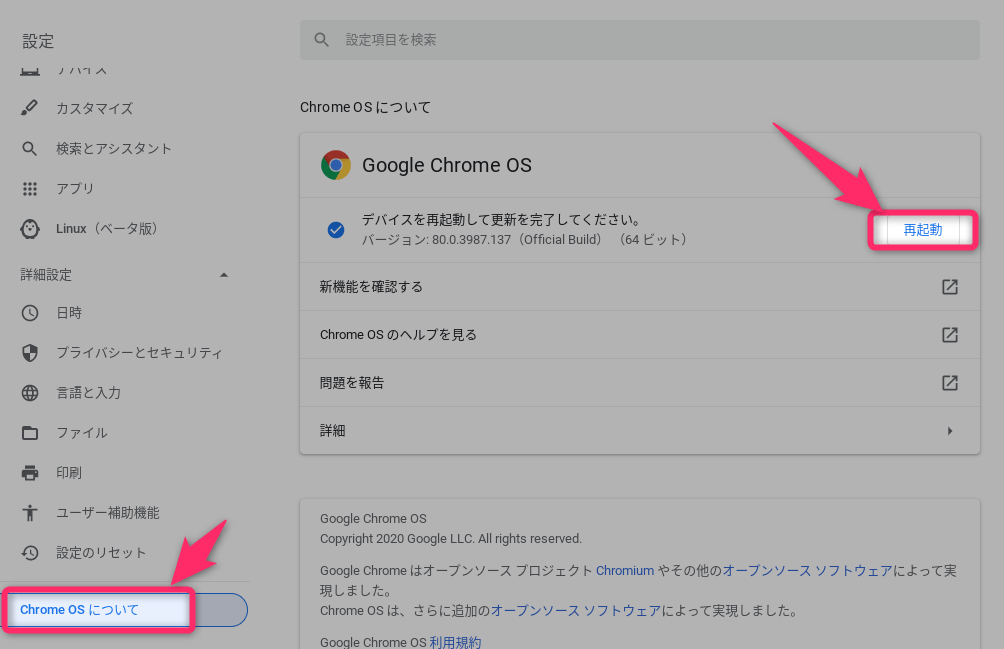Viewport: 1004px width, 649px height.
Task: Open 設定のリセット section
Action: pos(101,553)
